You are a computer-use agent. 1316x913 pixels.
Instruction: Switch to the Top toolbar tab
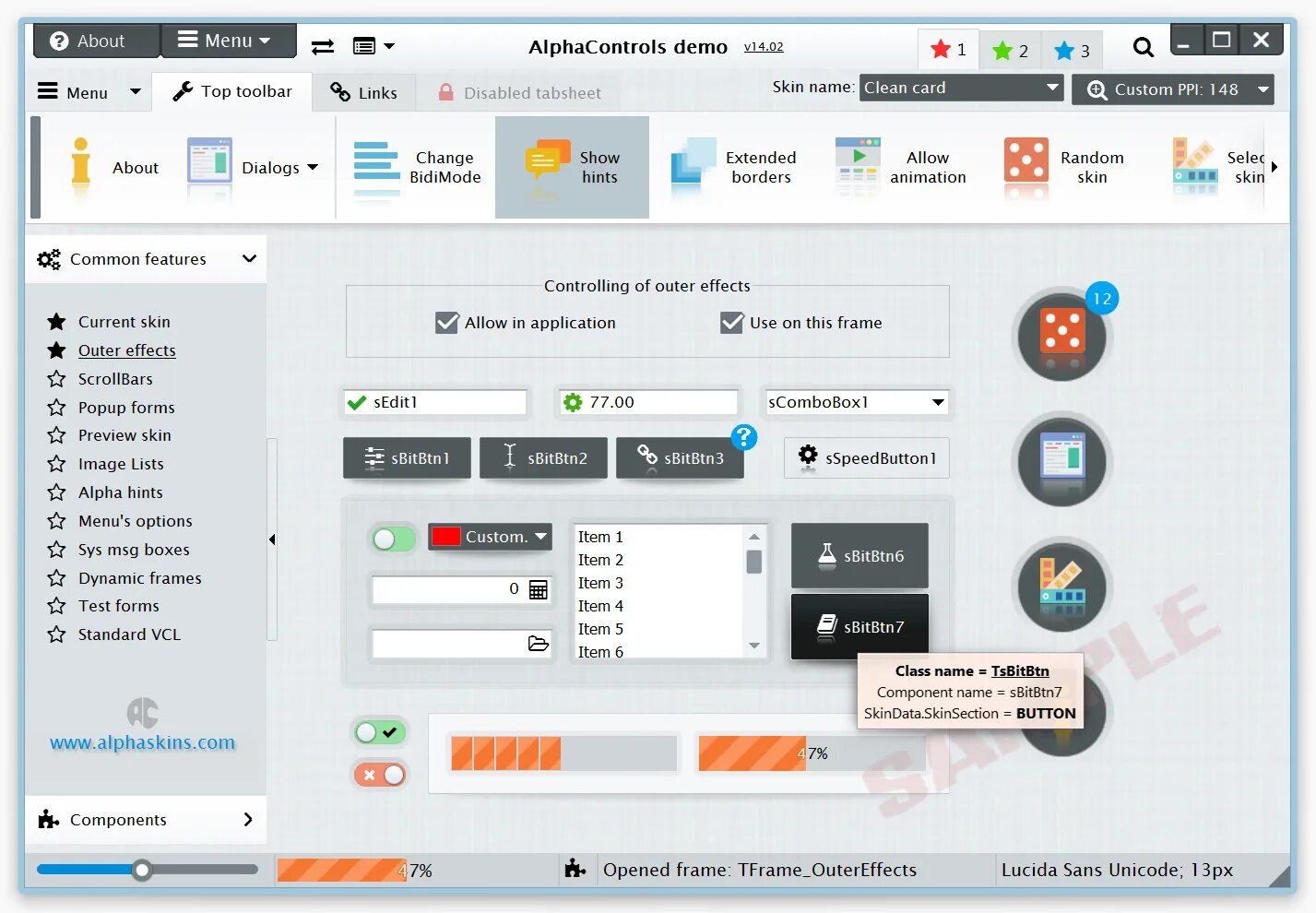232,91
